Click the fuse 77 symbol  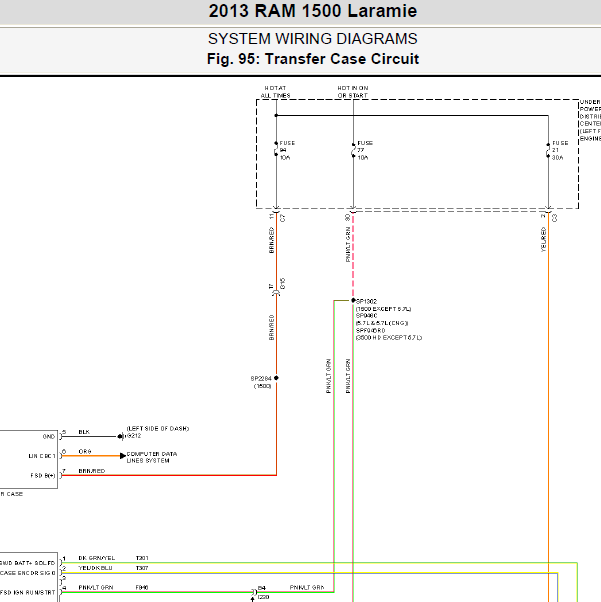(x=353, y=150)
